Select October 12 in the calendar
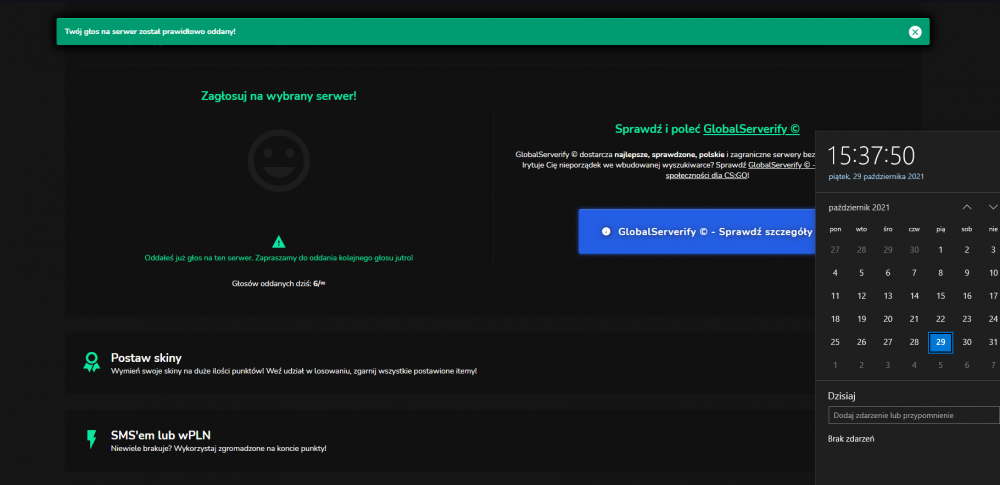Screen dimensions: 1000x485 (862, 296)
